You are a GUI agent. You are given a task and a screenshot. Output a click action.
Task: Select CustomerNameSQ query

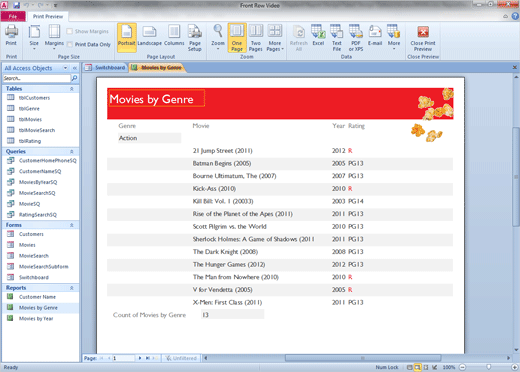[41, 171]
